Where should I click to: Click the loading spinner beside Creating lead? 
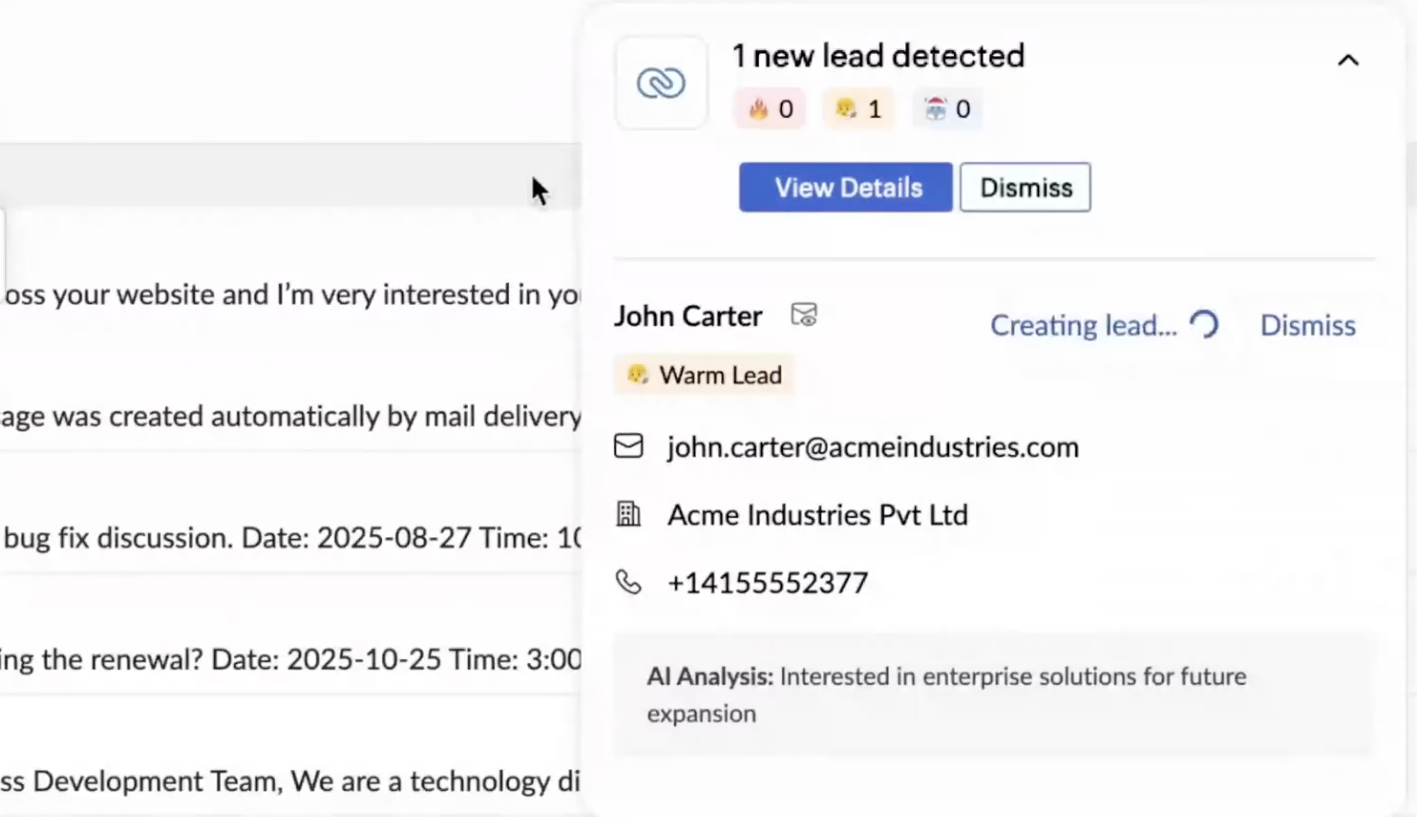click(x=1205, y=325)
